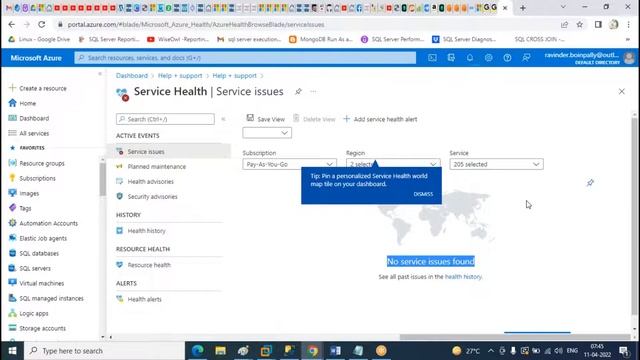Expand the saved view dropdown
This screenshot has width=640, height=360.
[267, 133]
